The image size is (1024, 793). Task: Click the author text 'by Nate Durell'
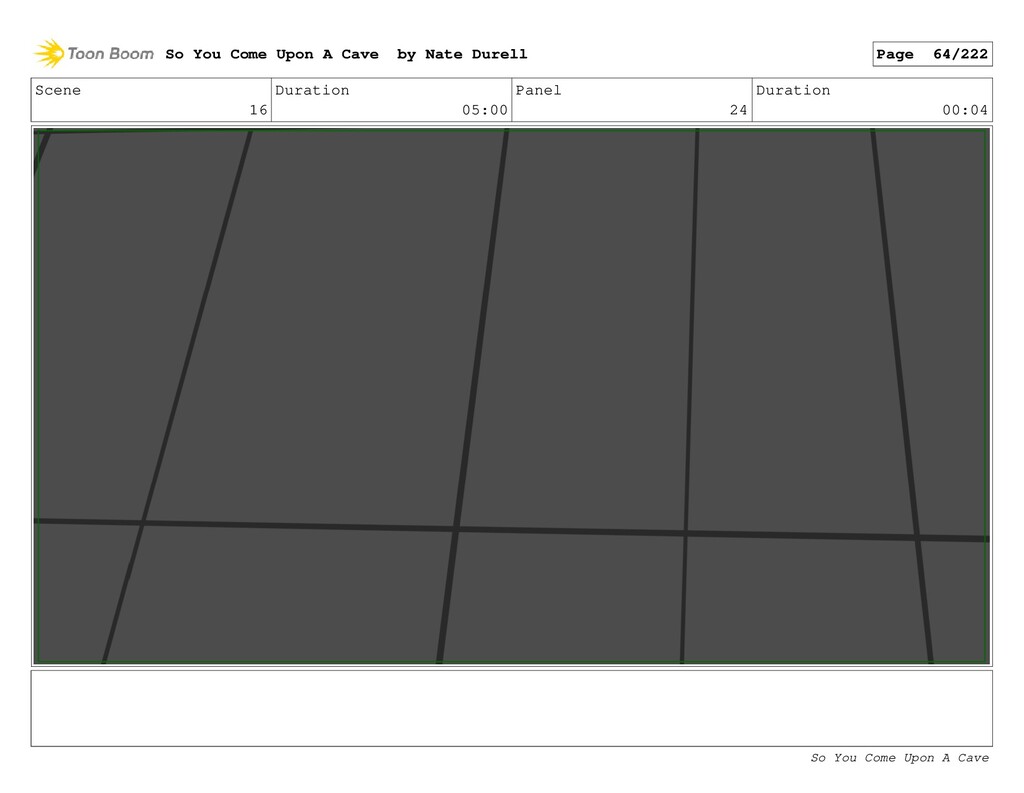pos(462,54)
